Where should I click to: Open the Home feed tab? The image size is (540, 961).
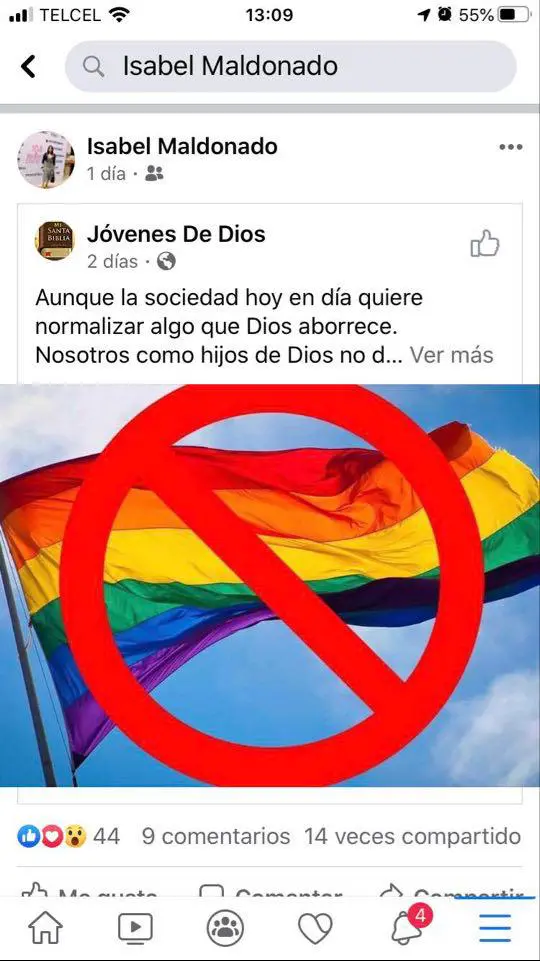pyautogui.click(x=45, y=928)
